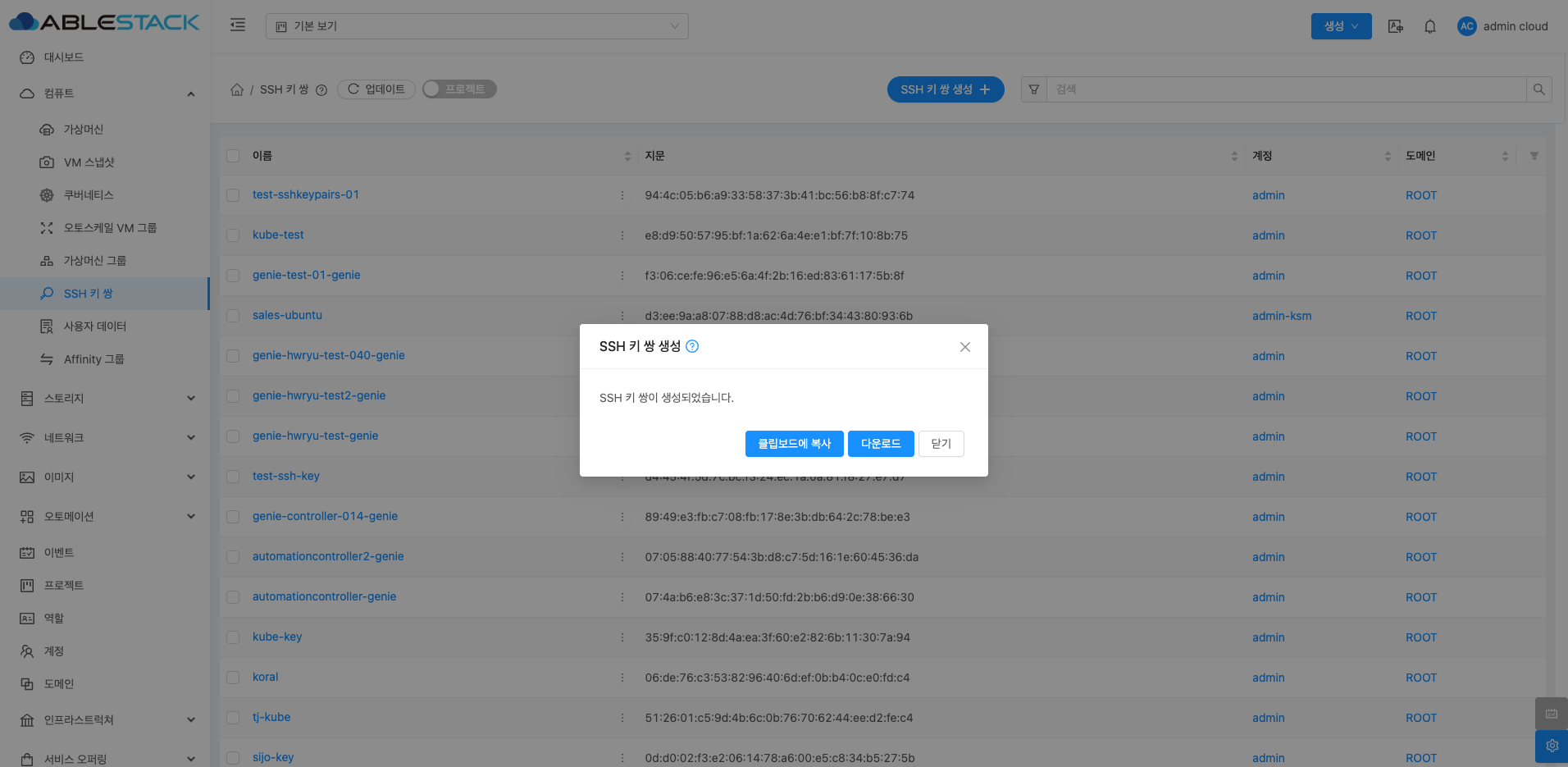The image size is (1568, 767).
Task: Open the sales-ubuntu key pair link
Action: tap(287, 315)
